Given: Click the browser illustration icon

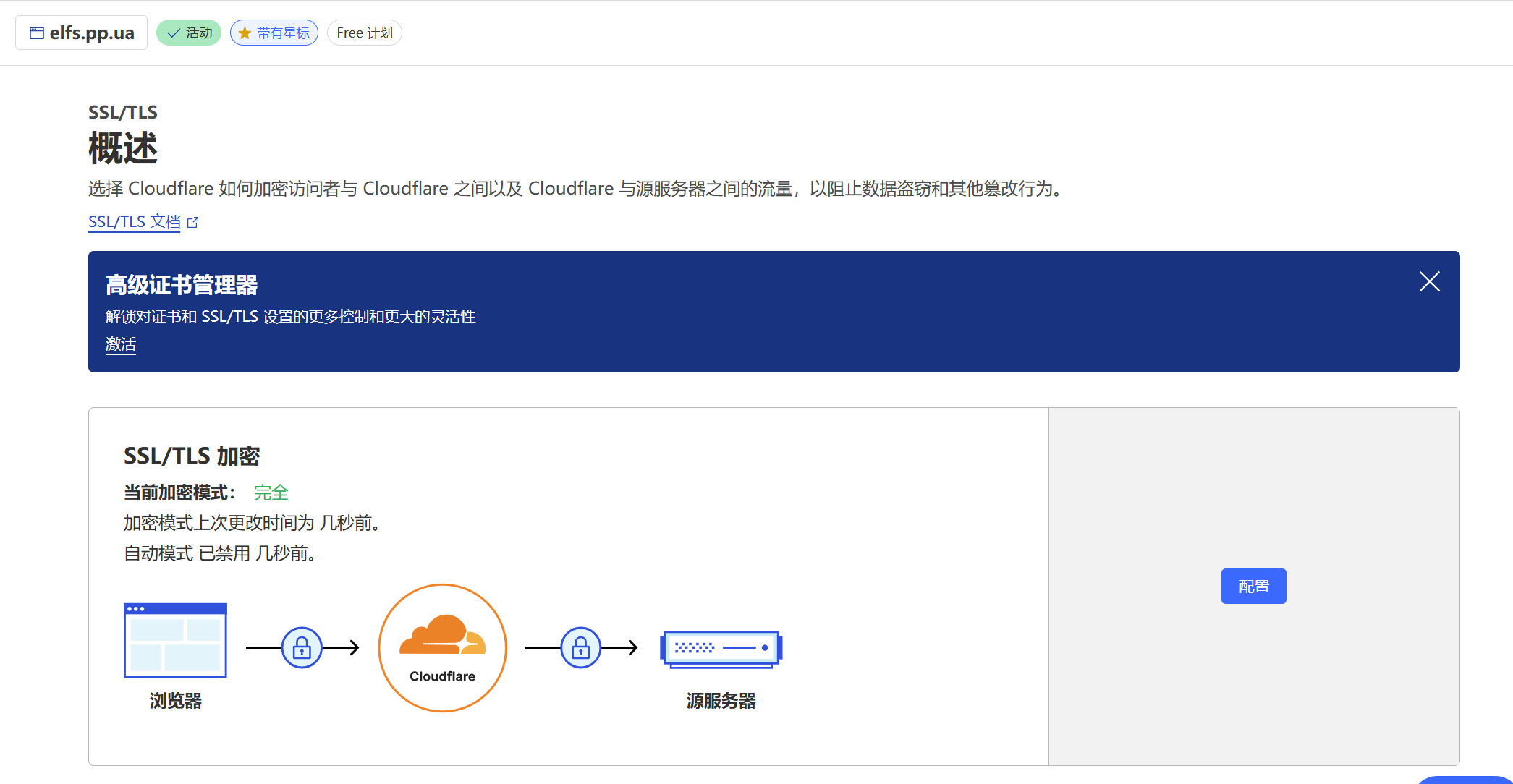Looking at the screenshot, I should tap(175, 640).
